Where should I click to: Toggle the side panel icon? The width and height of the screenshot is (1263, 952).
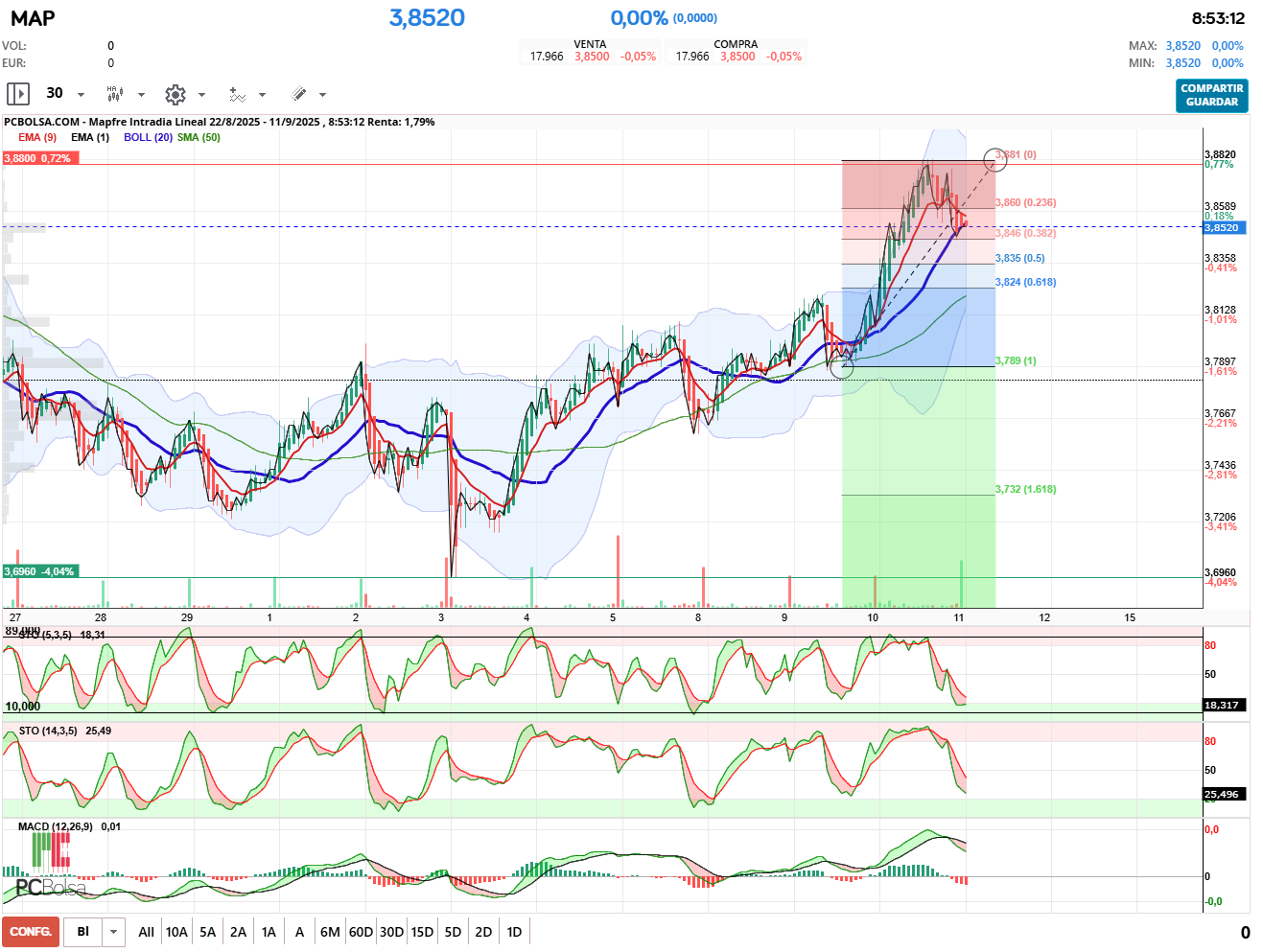(18, 94)
